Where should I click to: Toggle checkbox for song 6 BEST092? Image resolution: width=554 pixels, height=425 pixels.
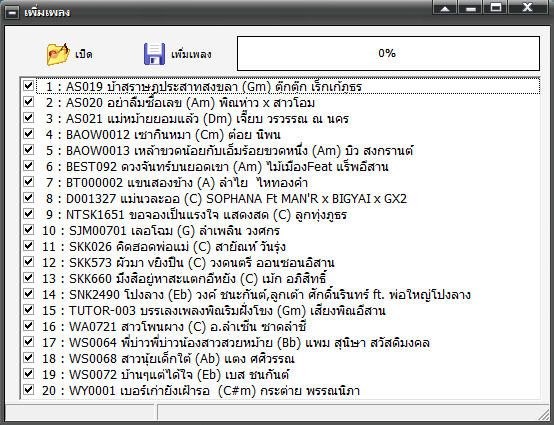coord(28,166)
